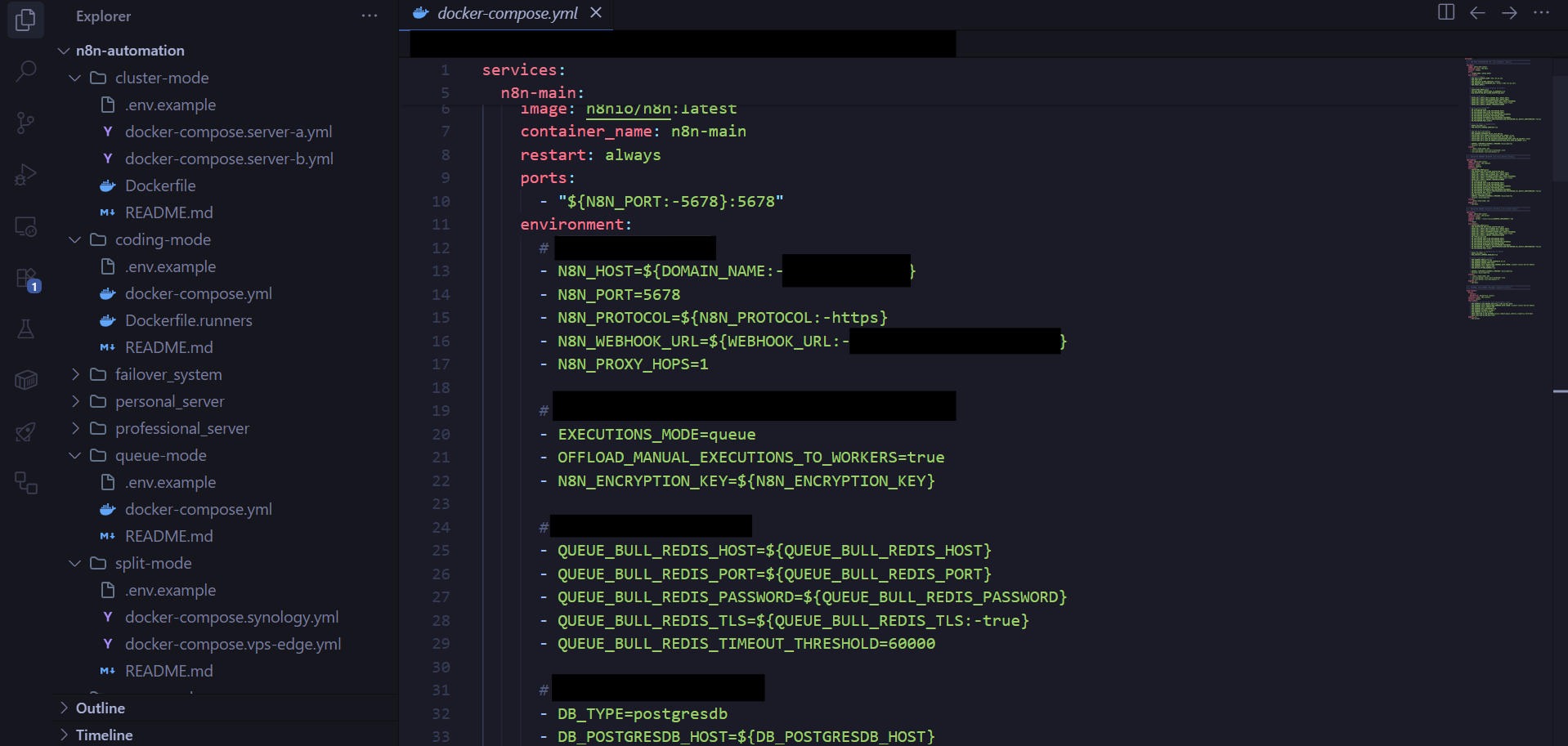Close the docker-compose.yml tab
Screen dimensions: 1568x746
point(596,13)
